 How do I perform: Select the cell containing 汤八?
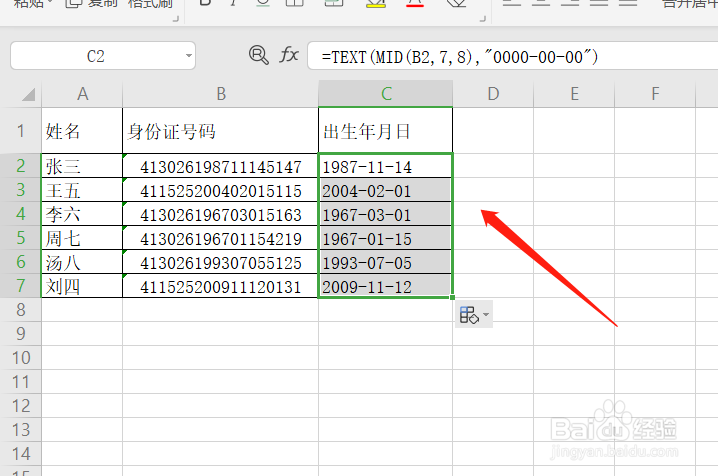82,262
